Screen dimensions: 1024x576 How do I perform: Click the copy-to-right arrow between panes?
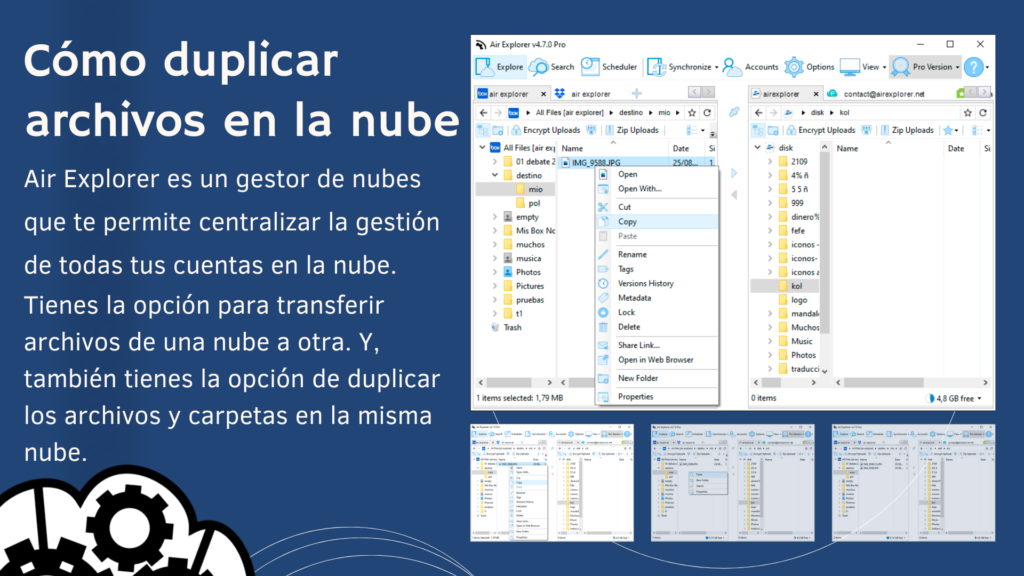click(x=734, y=173)
